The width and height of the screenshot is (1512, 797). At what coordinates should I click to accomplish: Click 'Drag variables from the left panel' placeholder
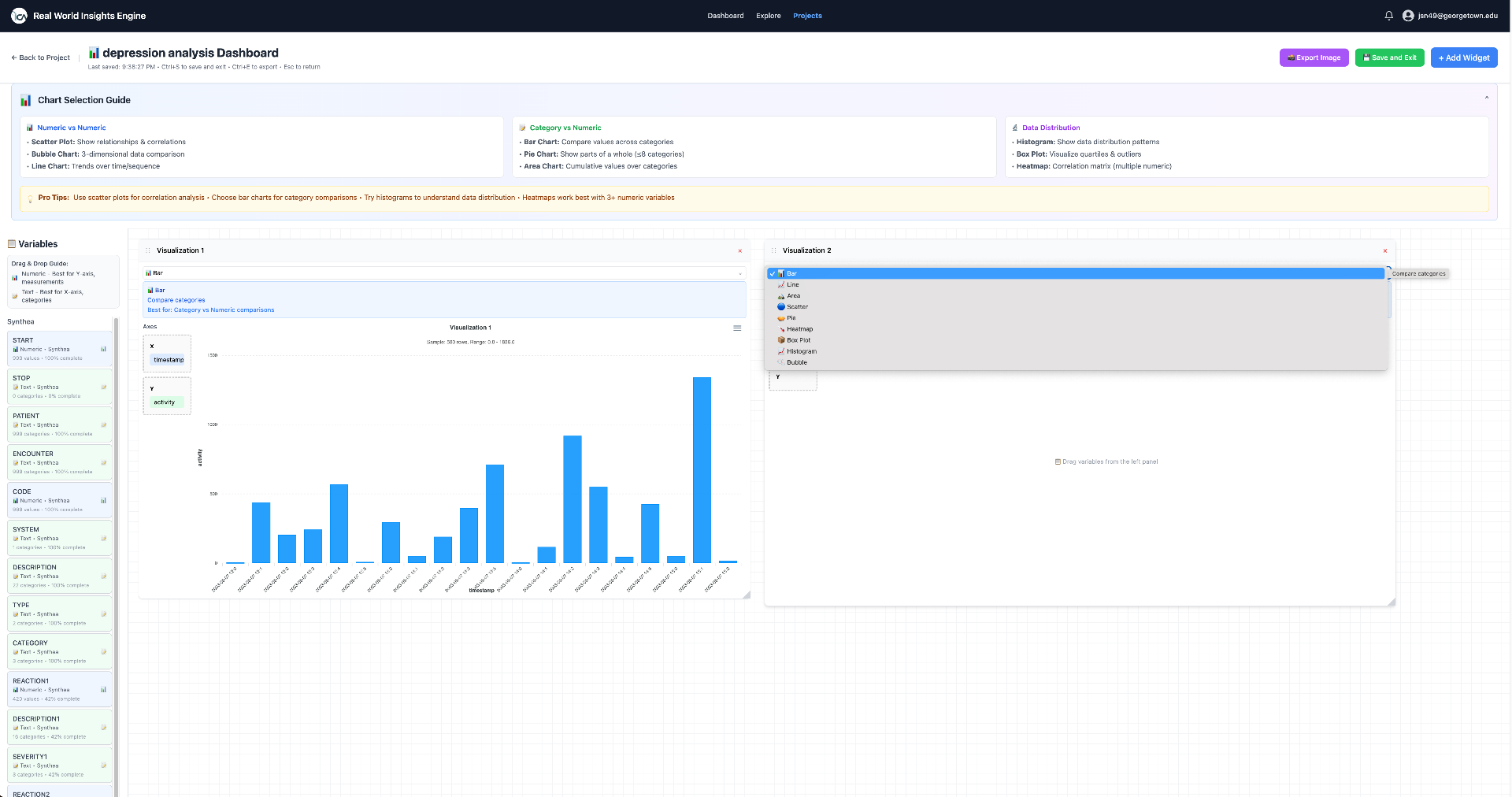pos(1106,462)
